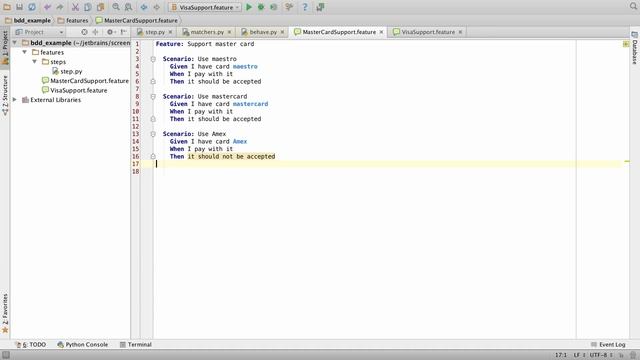The height and width of the screenshot is (360, 640).
Task: Expand External Libraries node
Action: (x=15, y=100)
